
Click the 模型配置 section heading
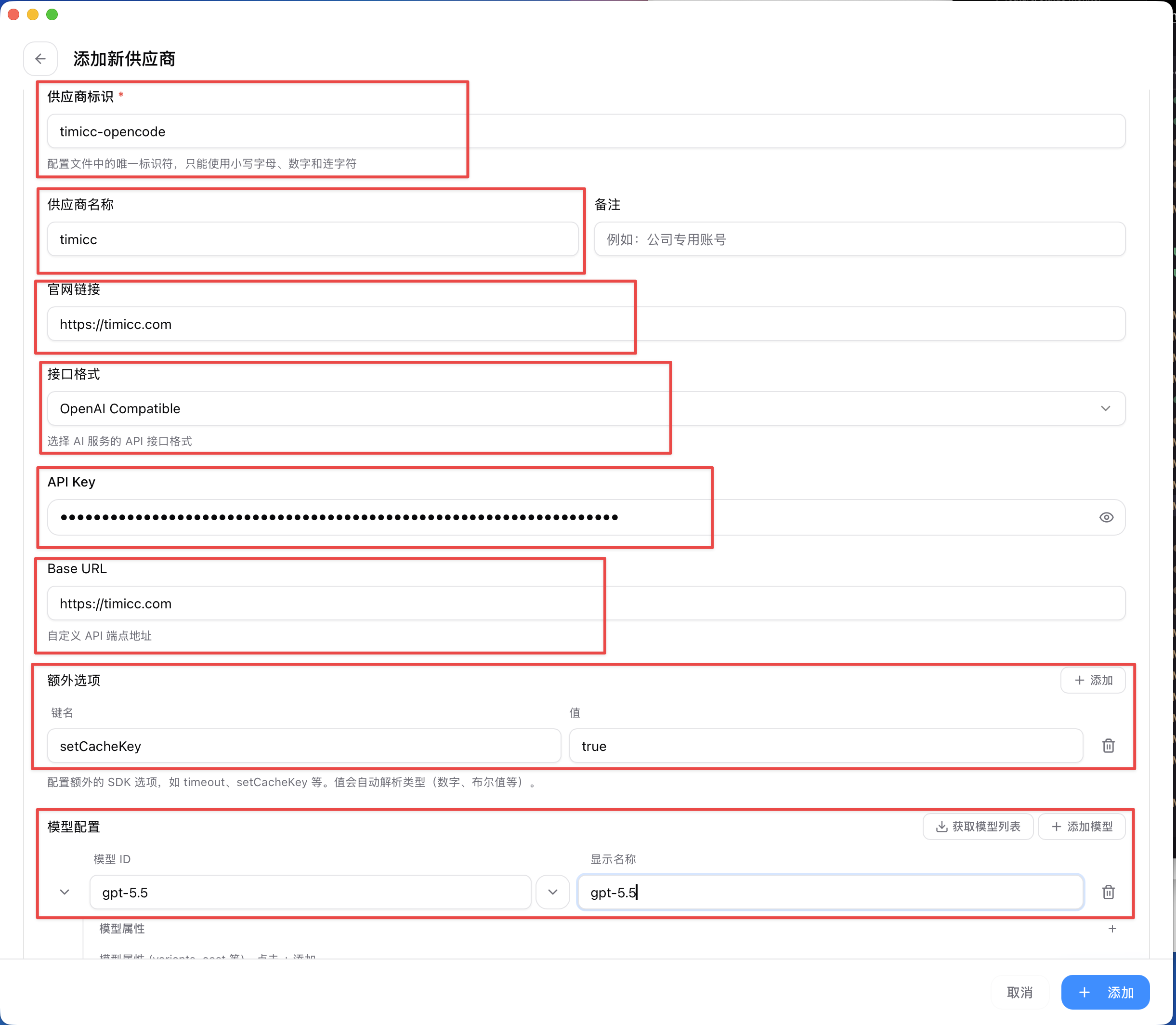pos(74,827)
